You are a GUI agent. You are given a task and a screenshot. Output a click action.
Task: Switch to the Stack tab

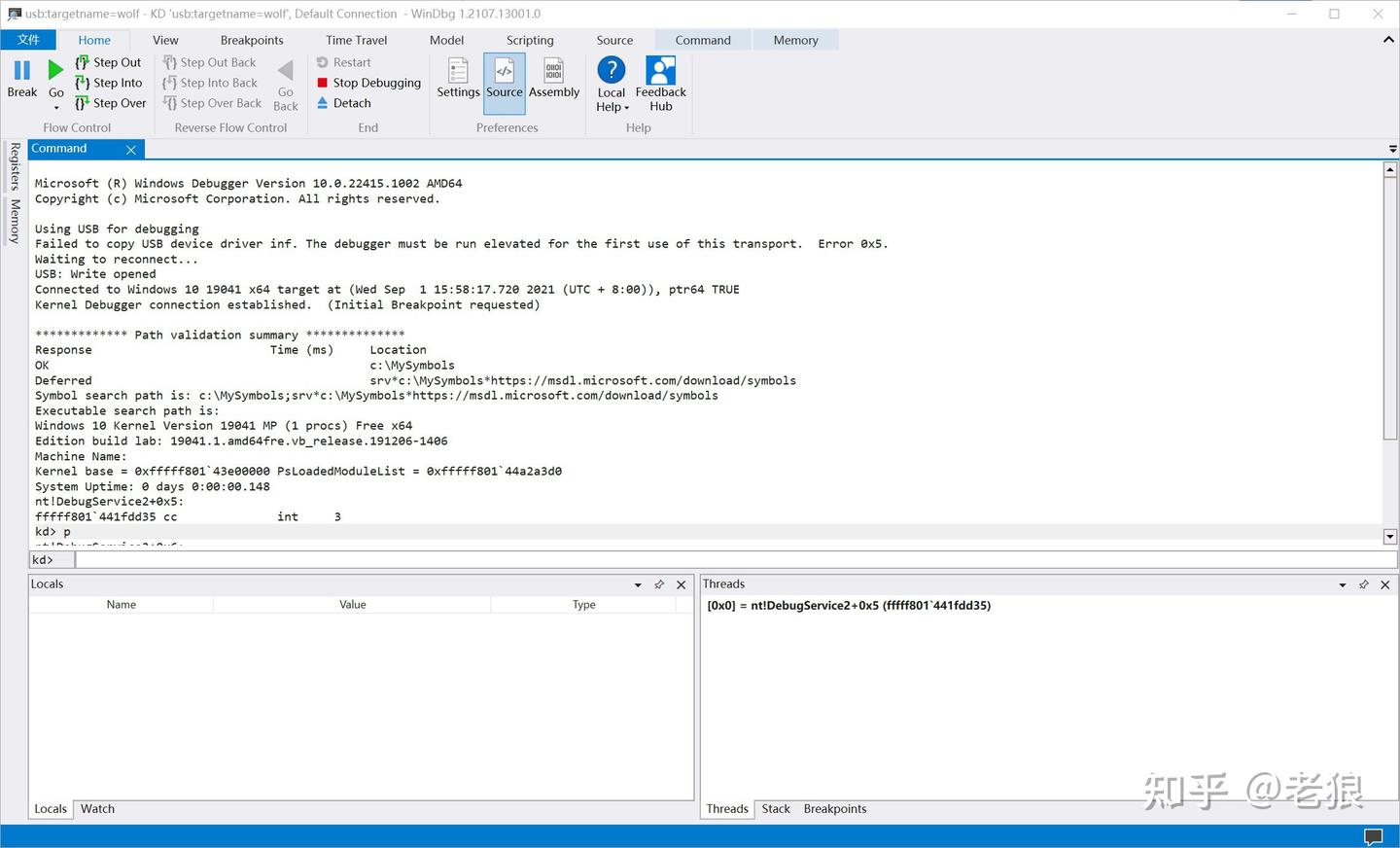[776, 809]
